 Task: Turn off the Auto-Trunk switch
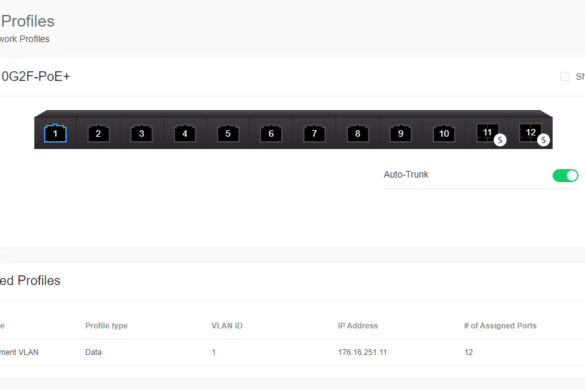(565, 175)
